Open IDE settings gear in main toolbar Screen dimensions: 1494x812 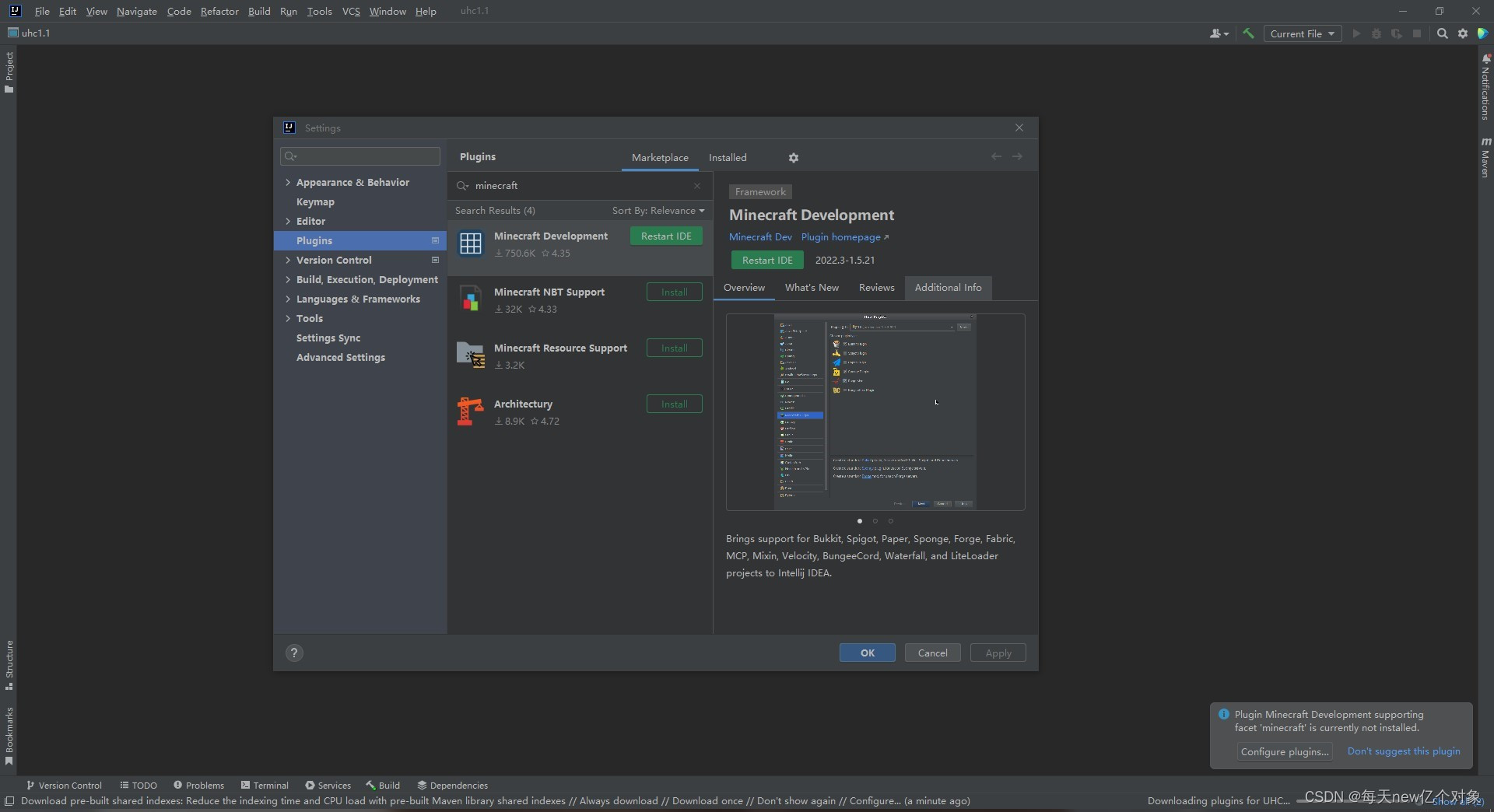(1463, 33)
